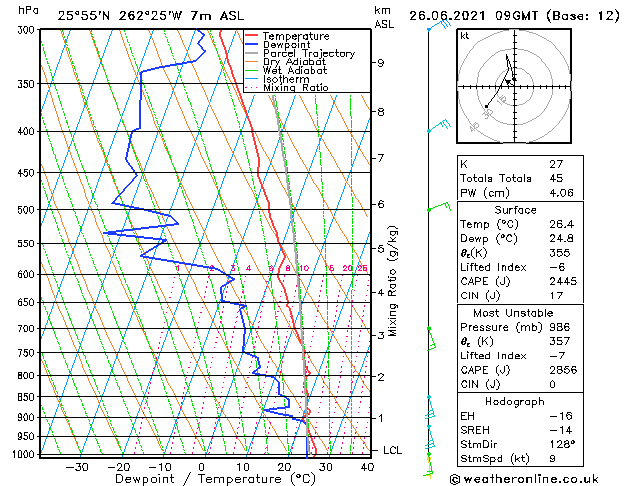This screenshot has width=629, height=486.
Task: Click the green wind barb at 500 hPa
Action: click(x=439, y=207)
